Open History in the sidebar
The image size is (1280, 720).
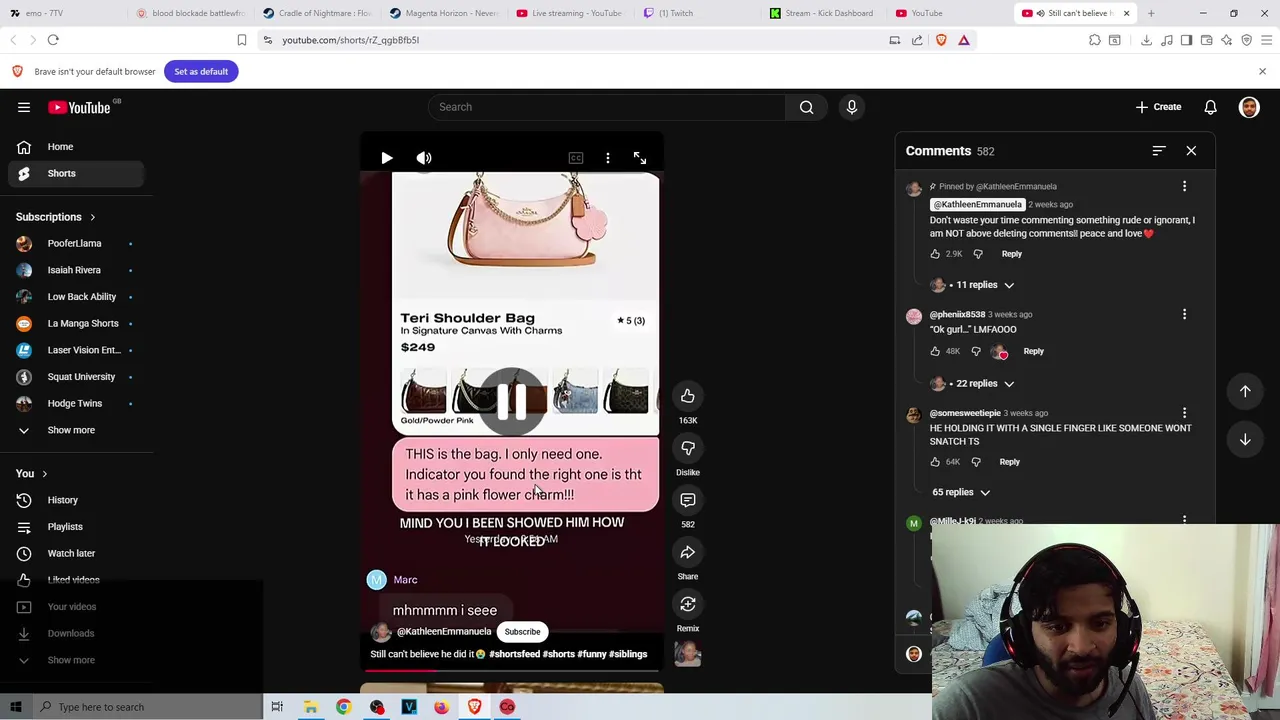[77, 500]
